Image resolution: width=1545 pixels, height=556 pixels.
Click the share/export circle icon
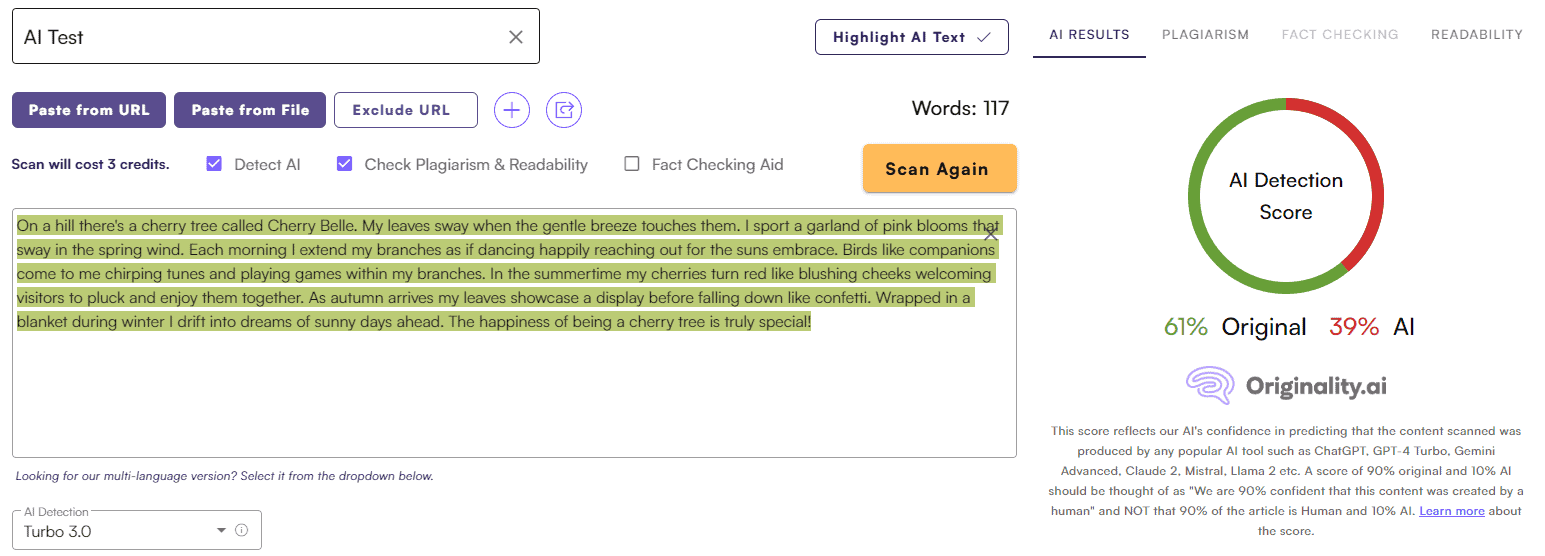point(564,110)
